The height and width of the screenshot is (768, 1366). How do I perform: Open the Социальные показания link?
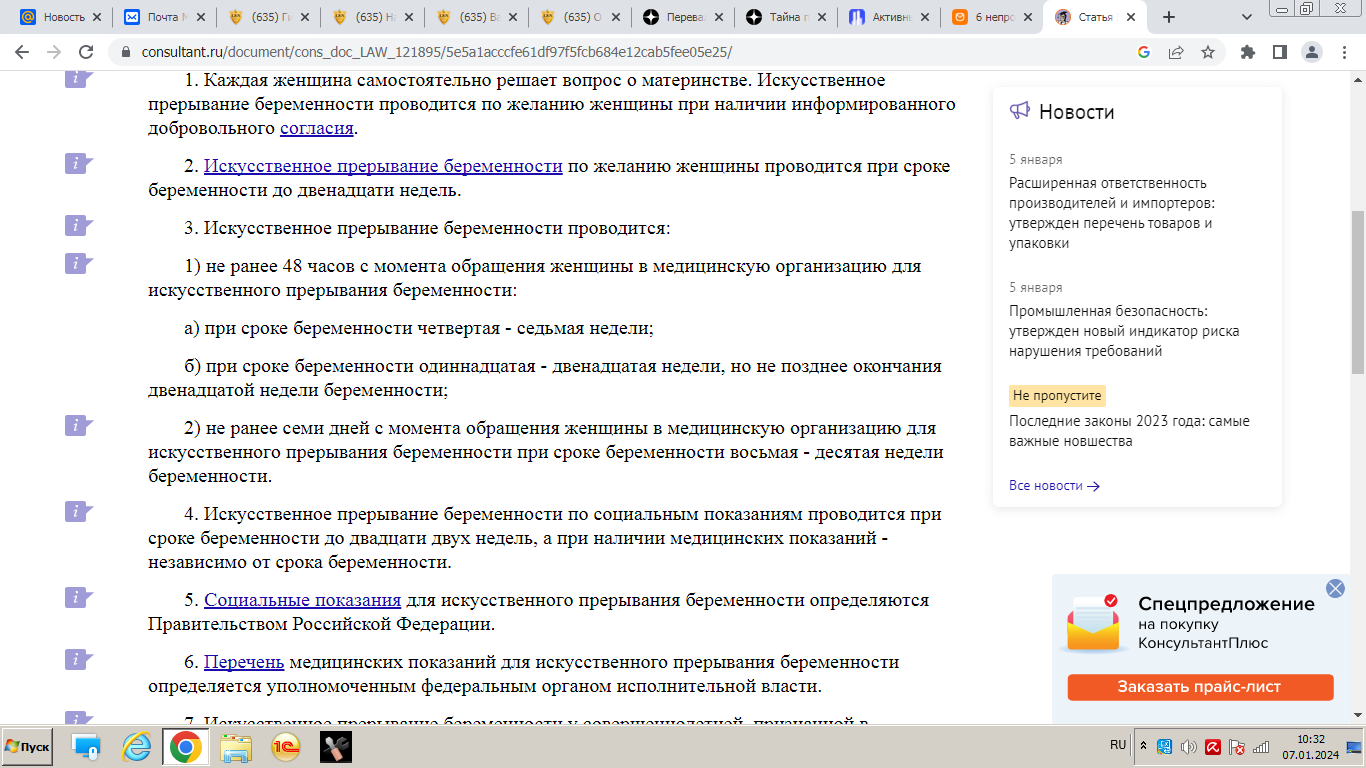tap(302, 601)
